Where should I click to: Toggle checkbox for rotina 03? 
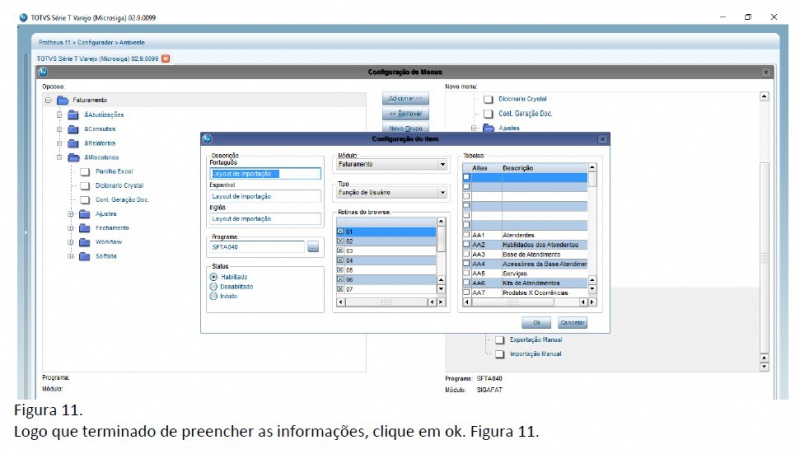[340, 251]
